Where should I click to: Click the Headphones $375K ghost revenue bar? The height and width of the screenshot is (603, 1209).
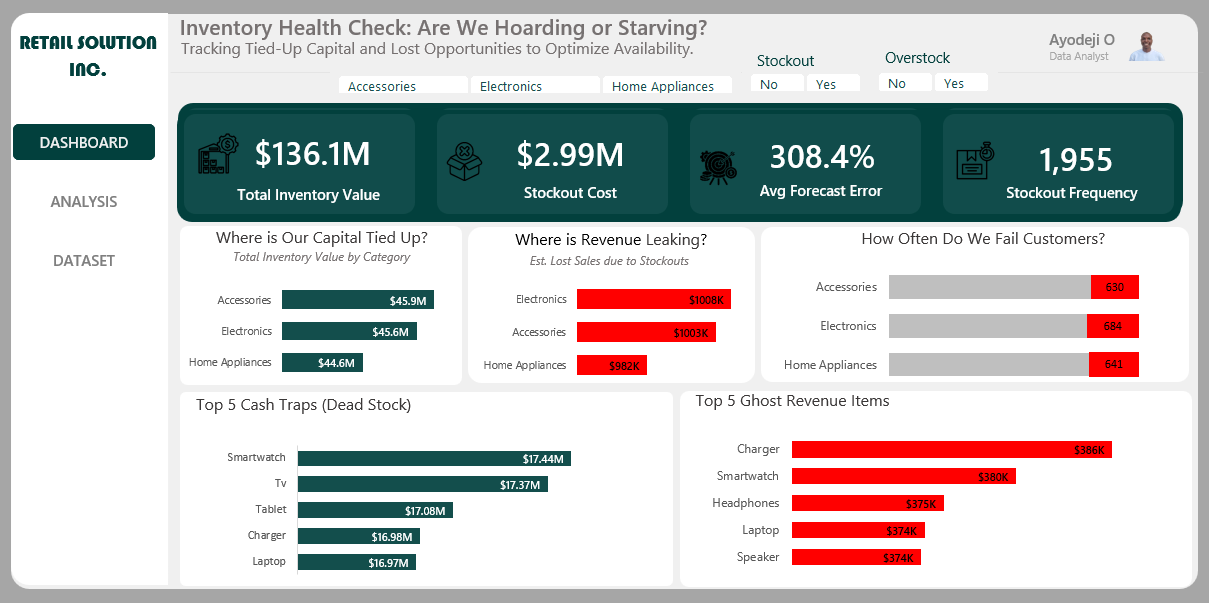(868, 504)
